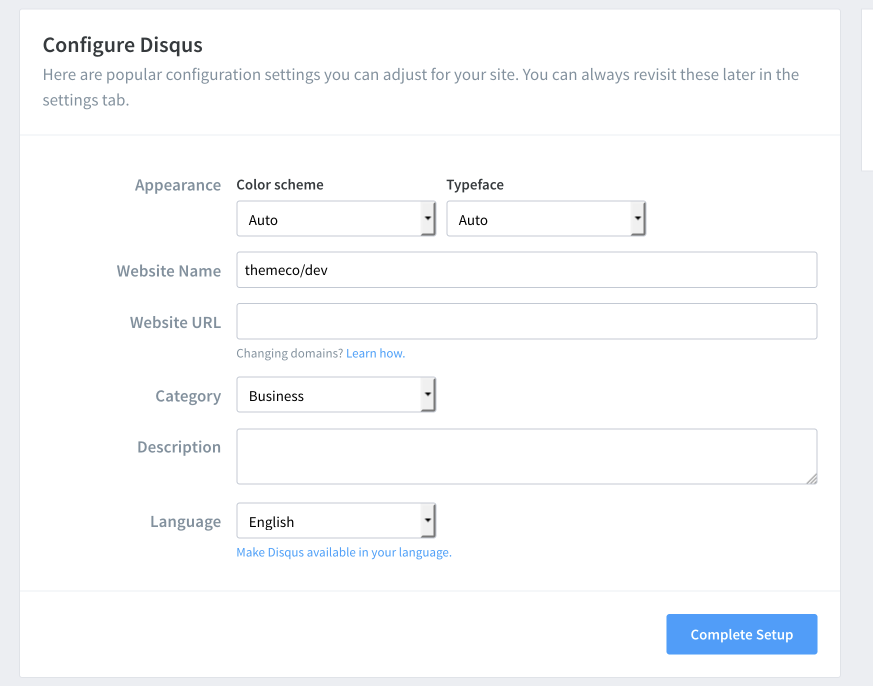Click the "Color scheme" label
Viewport: 873px width, 686px height.
[280, 185]
